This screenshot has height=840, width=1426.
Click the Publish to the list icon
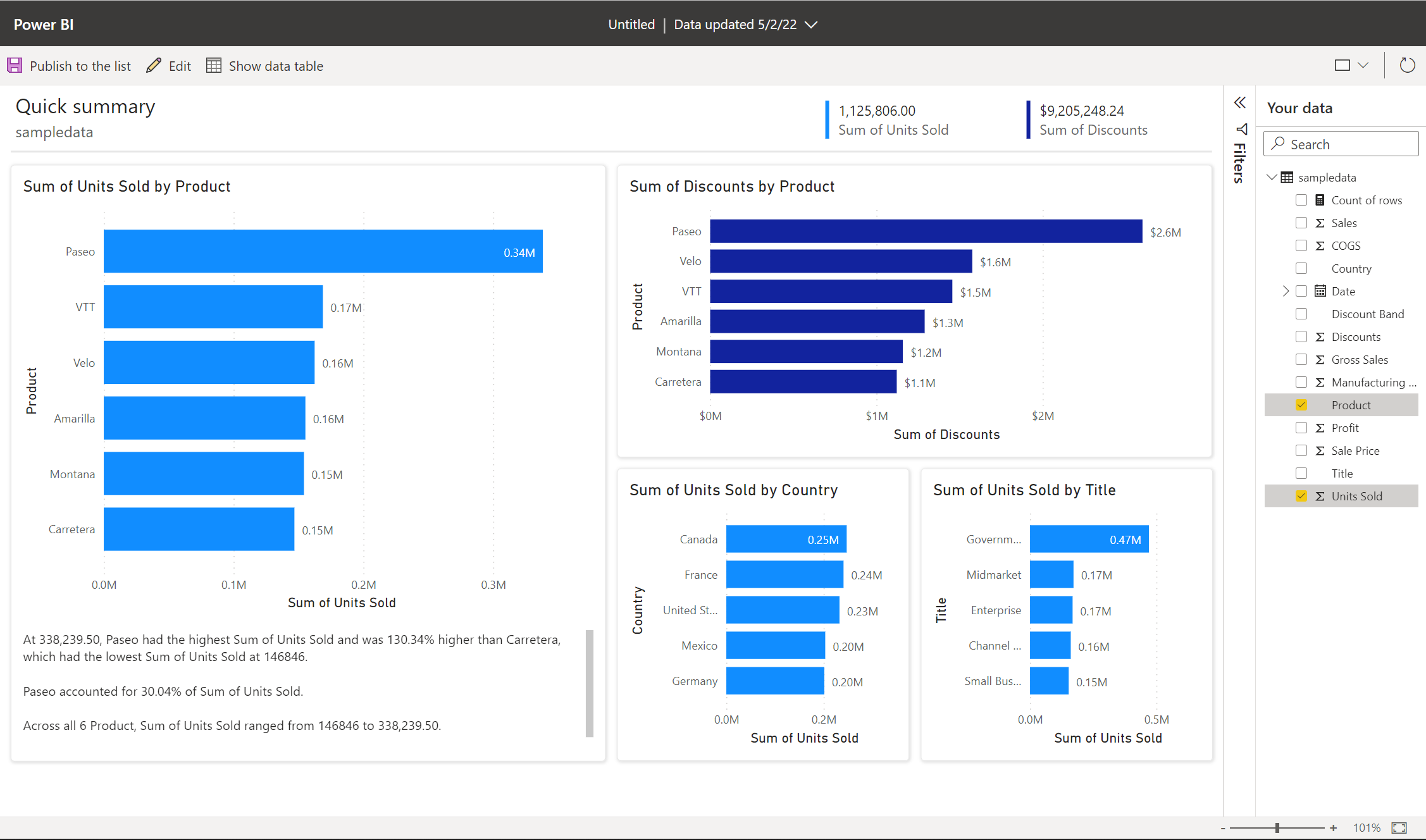point(15,65)
